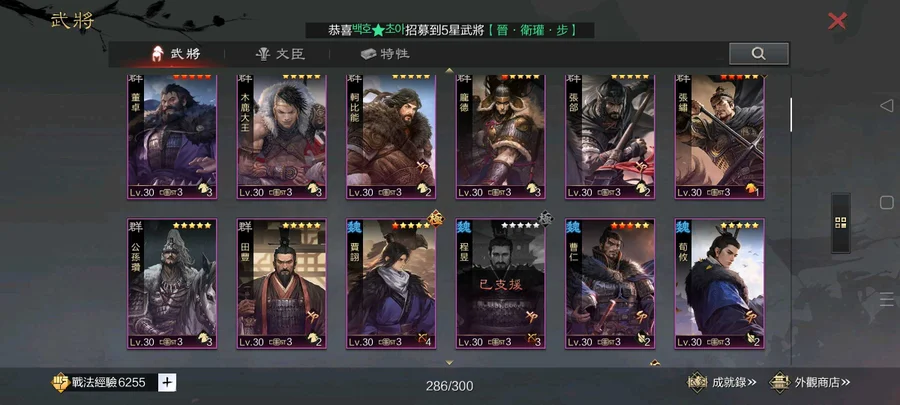The width and height of the screenshot is (900, 405).
Task: Add tactic experience with plus button
Action: [x=166, y=382]
